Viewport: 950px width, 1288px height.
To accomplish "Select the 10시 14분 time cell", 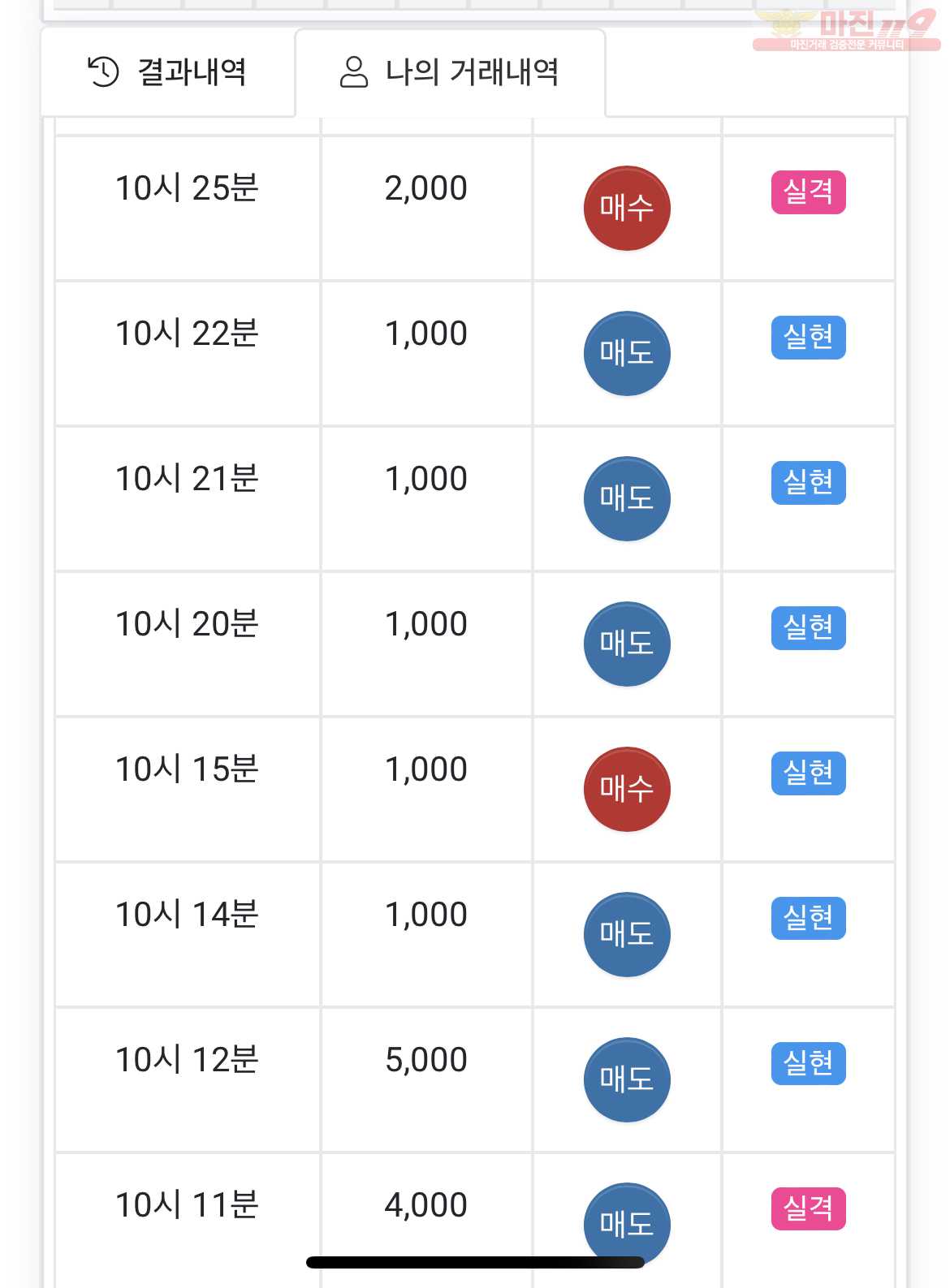I will click(188, 935).
